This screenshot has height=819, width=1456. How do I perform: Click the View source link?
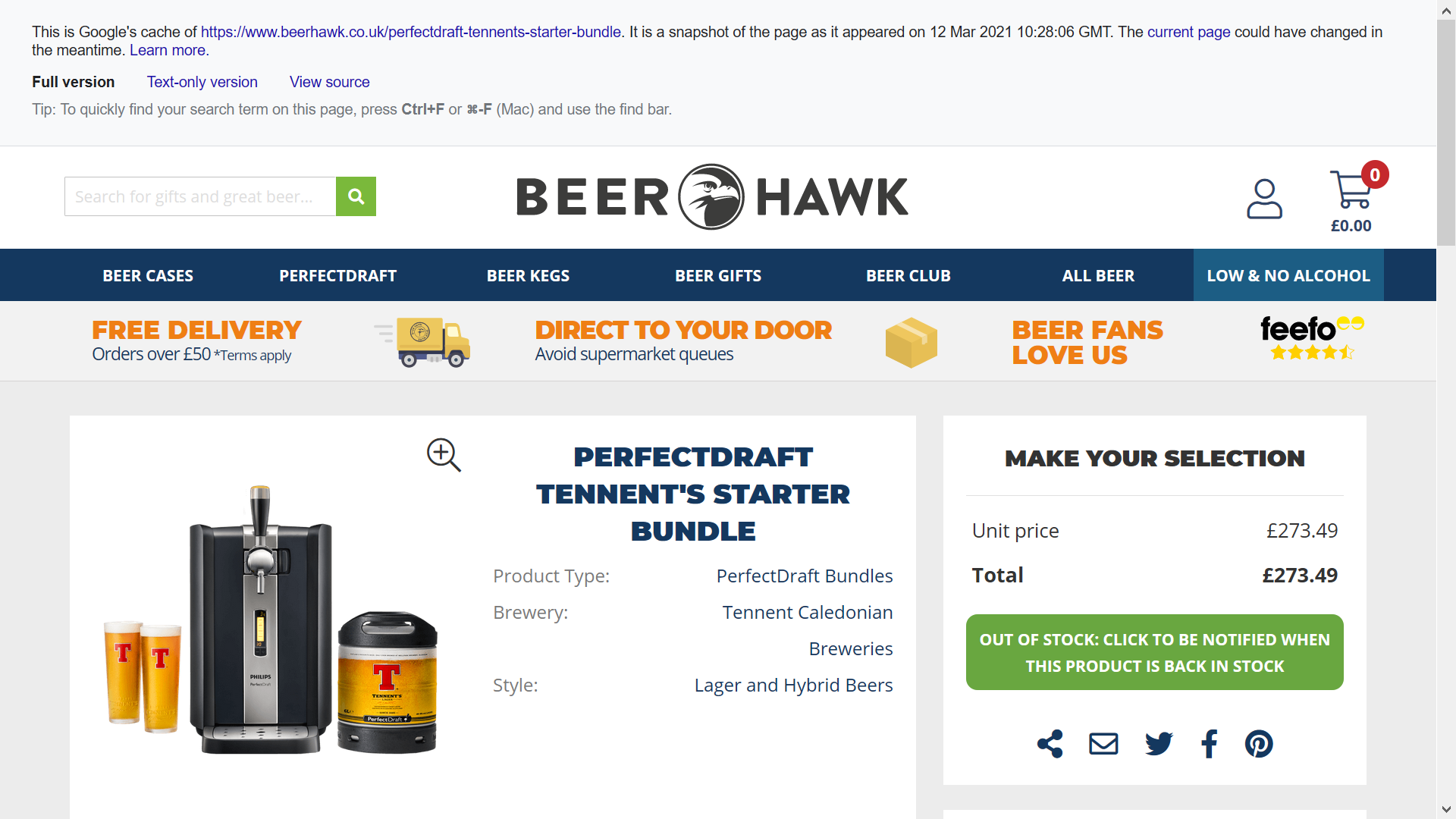pyautogui.click(x=330, y=82)
